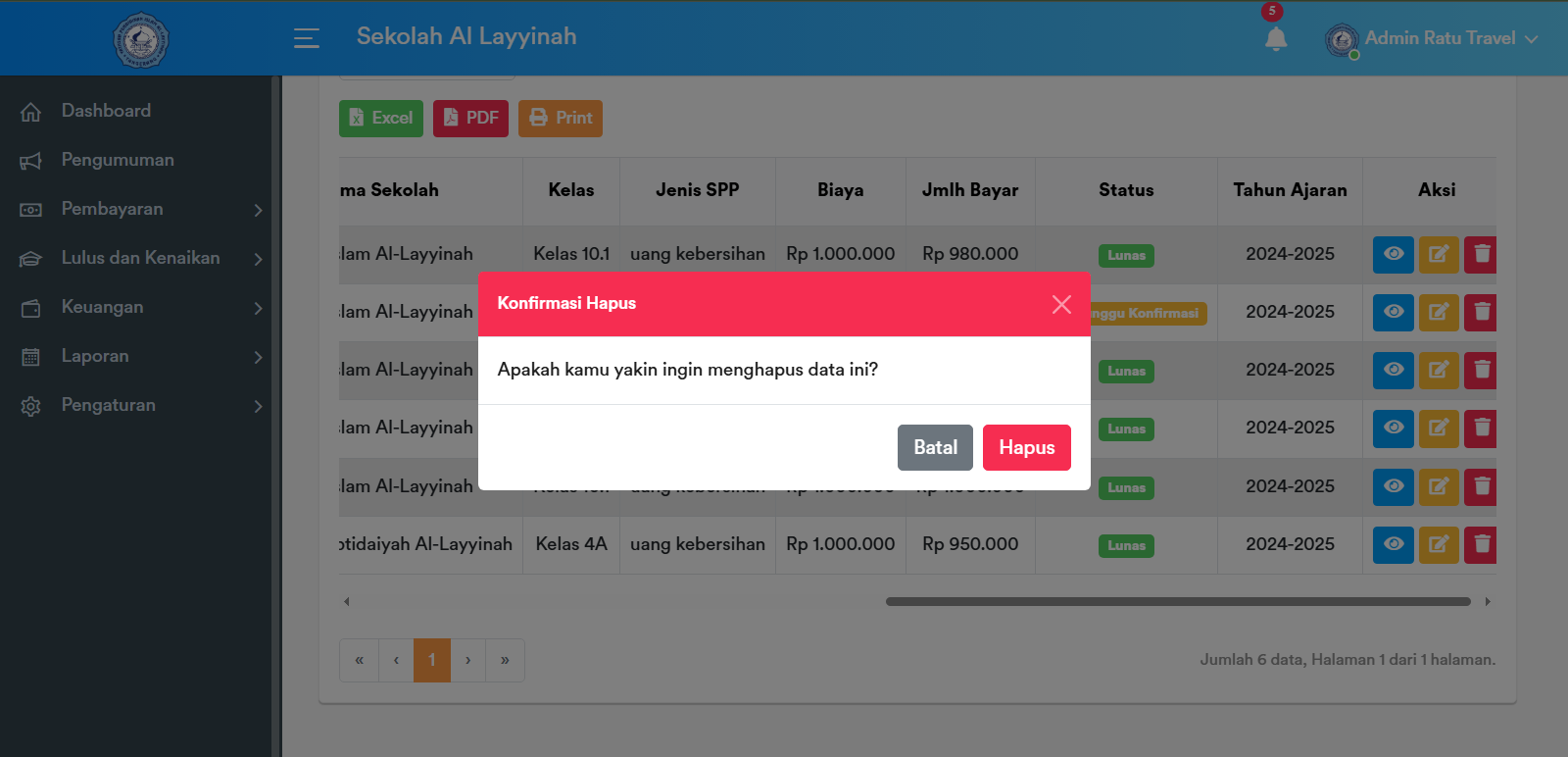Open Dashboard from sidebar

tap(106, 111)
